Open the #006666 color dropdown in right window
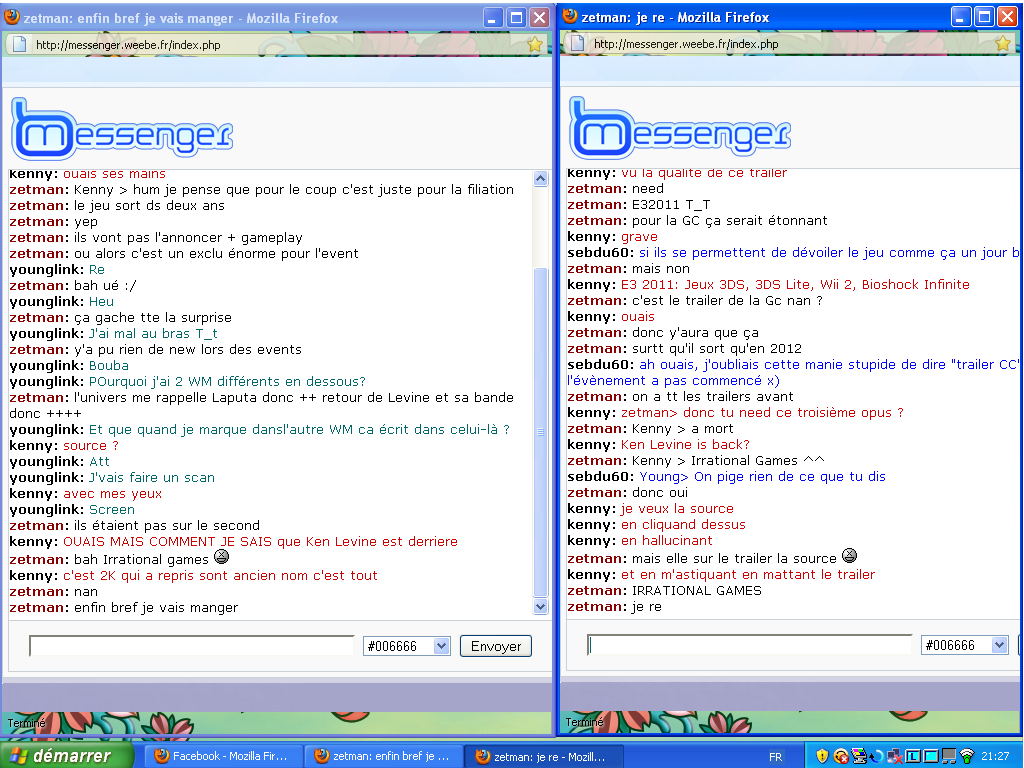Viewport: 1024px width, 768px height. (x=965, y=645)
